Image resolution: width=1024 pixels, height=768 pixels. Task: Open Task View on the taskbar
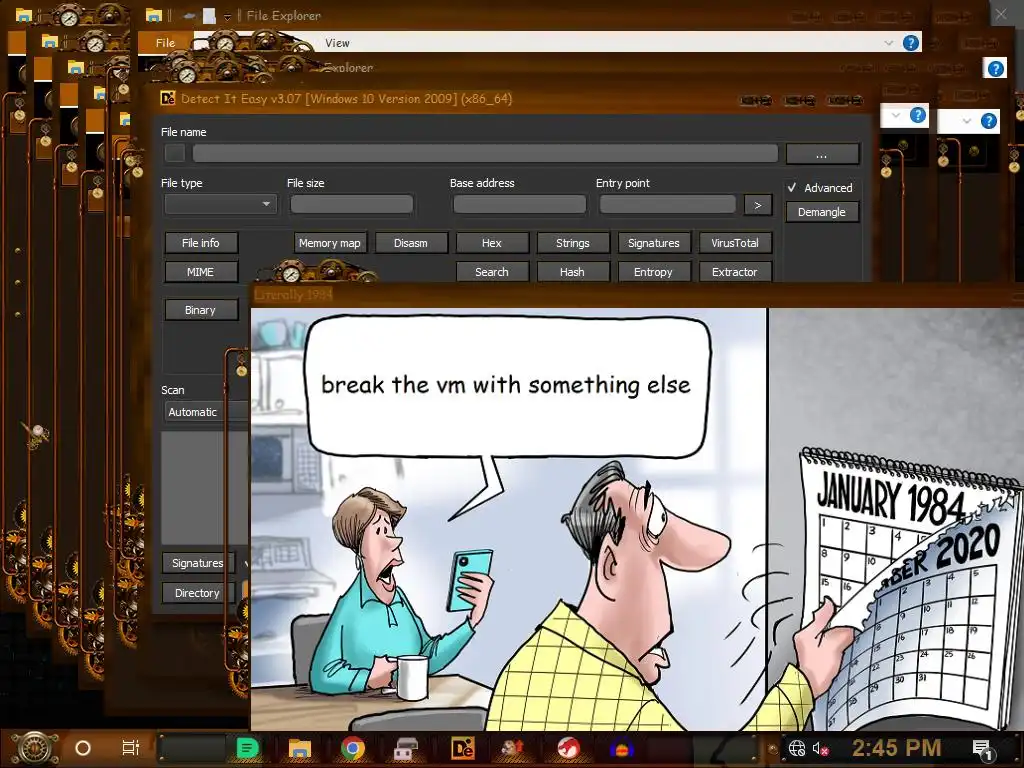(131, 748)
